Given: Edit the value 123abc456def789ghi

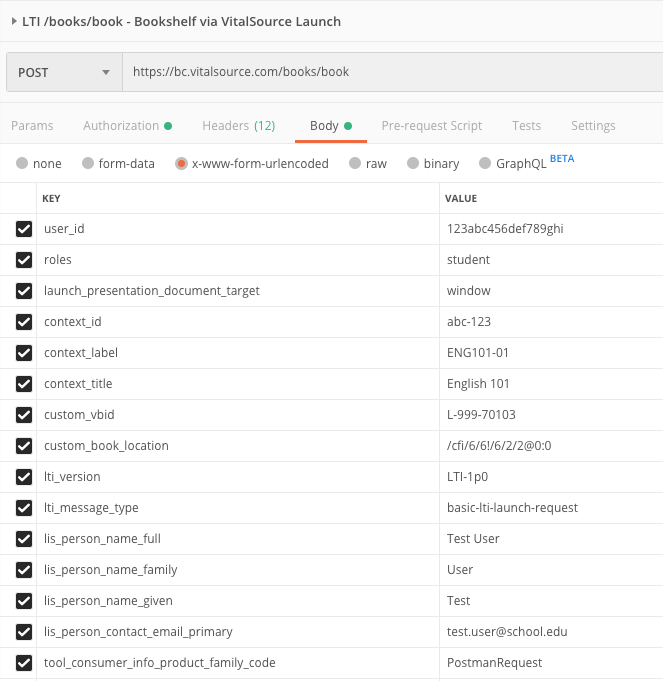Looking at the screenshot, I should coord(551,229).
